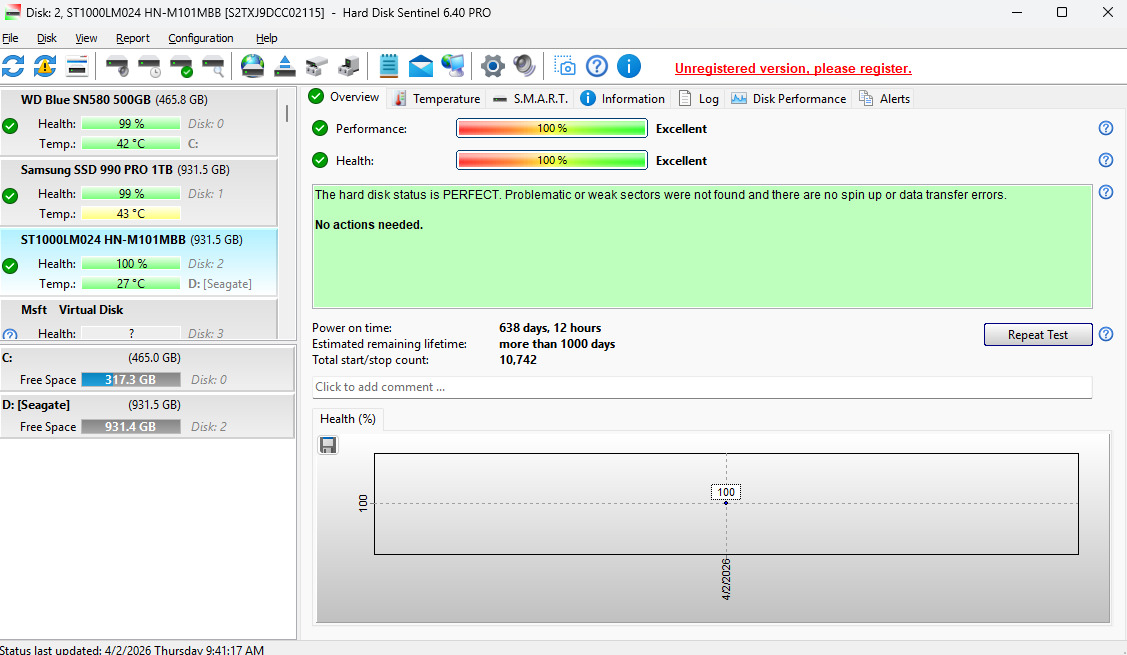The width and height of the screenshot is (1127, 655).
Task: Click the globe and monitor network icon
Action: coord(453,66)
